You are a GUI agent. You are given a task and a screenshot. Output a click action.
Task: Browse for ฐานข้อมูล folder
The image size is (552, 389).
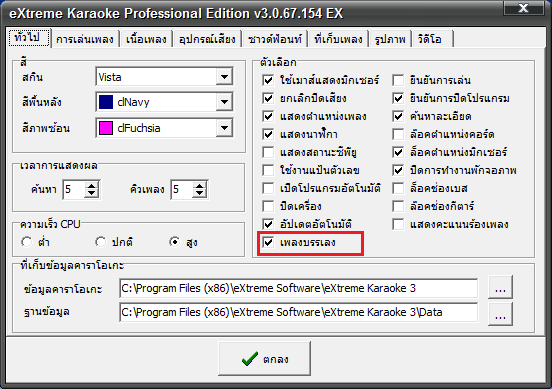(x=500, y=314)
